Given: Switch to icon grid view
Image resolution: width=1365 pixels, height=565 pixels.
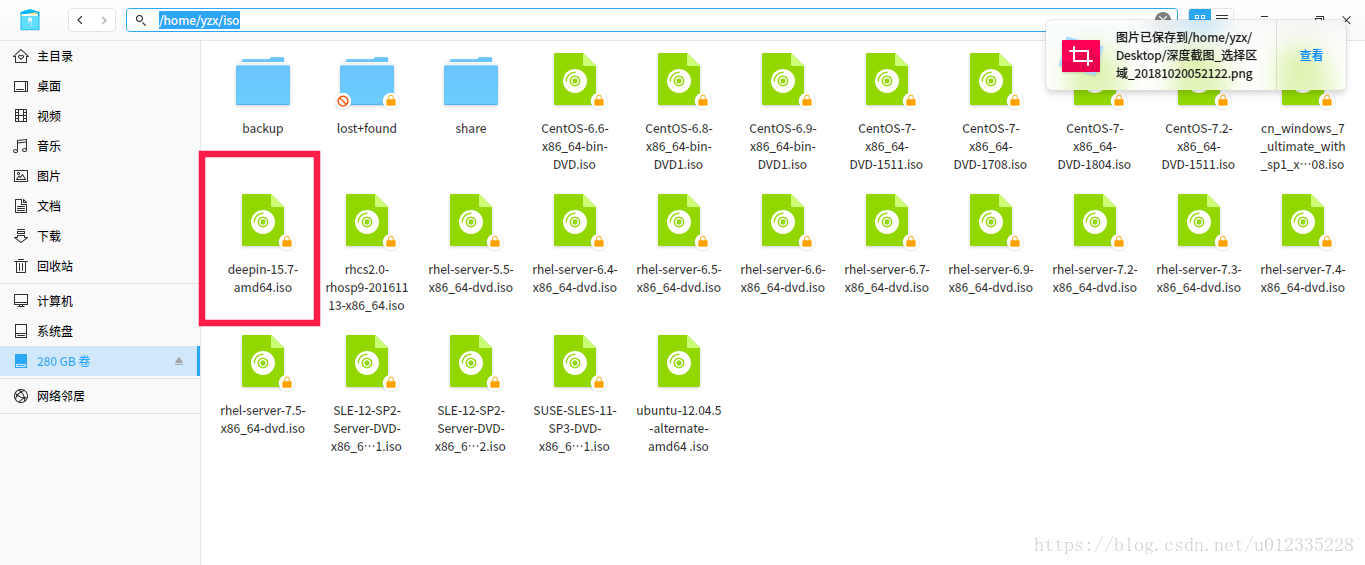Looking at the screenshot, I should pyautogui.click(x=1199, y=20).
